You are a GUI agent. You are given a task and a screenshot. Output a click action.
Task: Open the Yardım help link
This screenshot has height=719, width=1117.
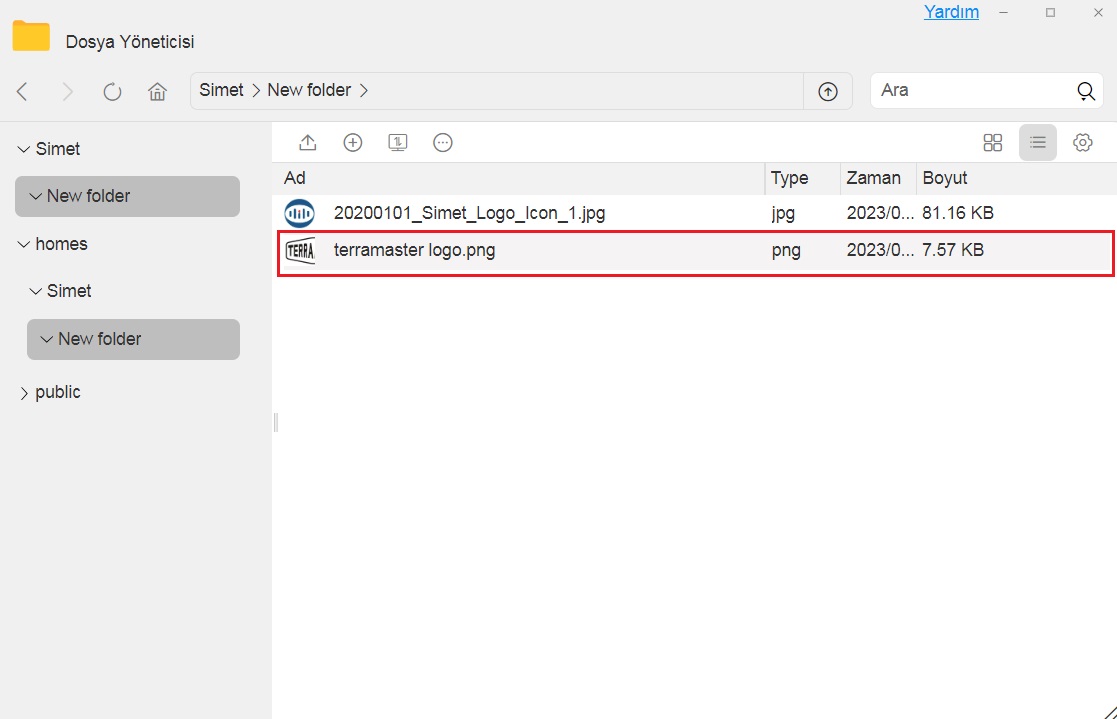[x=951, y=12]
